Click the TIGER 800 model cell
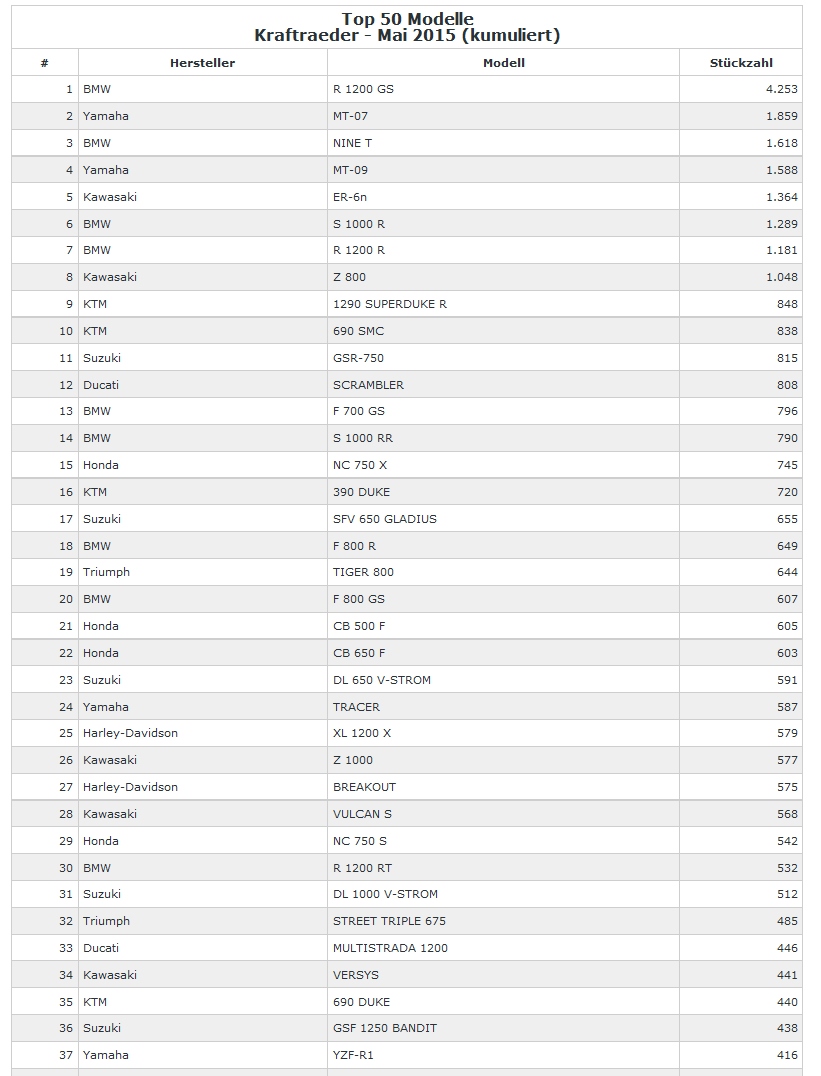 click(x=363, y=572)
